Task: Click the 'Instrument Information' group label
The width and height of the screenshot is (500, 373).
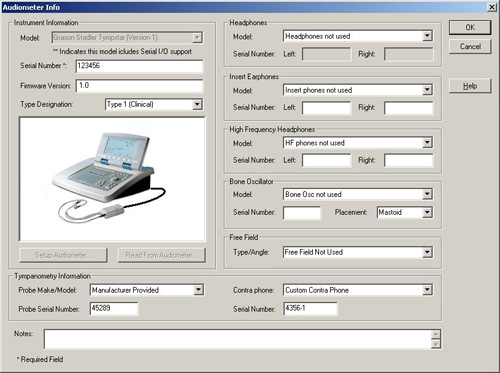Action: pyautogui.click(x=46, y=23)
